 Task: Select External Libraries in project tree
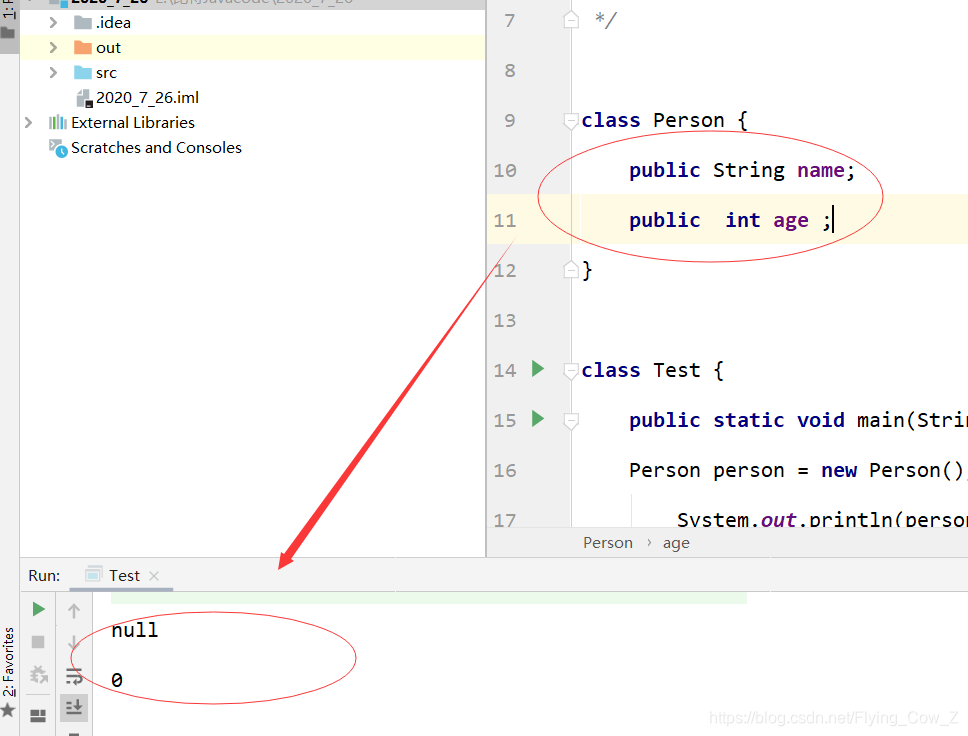(x=133, y=122)
